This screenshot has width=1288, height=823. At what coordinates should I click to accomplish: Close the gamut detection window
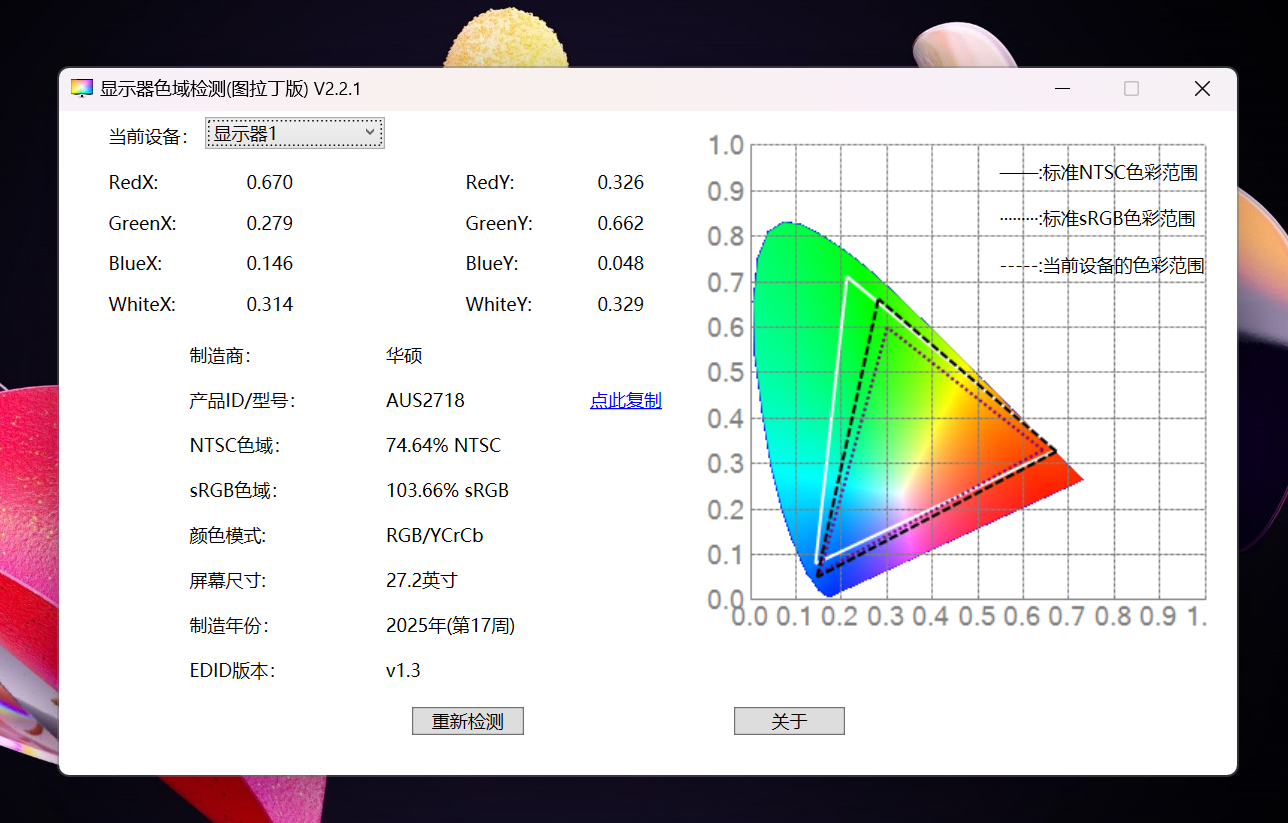tap(1202, 89)
